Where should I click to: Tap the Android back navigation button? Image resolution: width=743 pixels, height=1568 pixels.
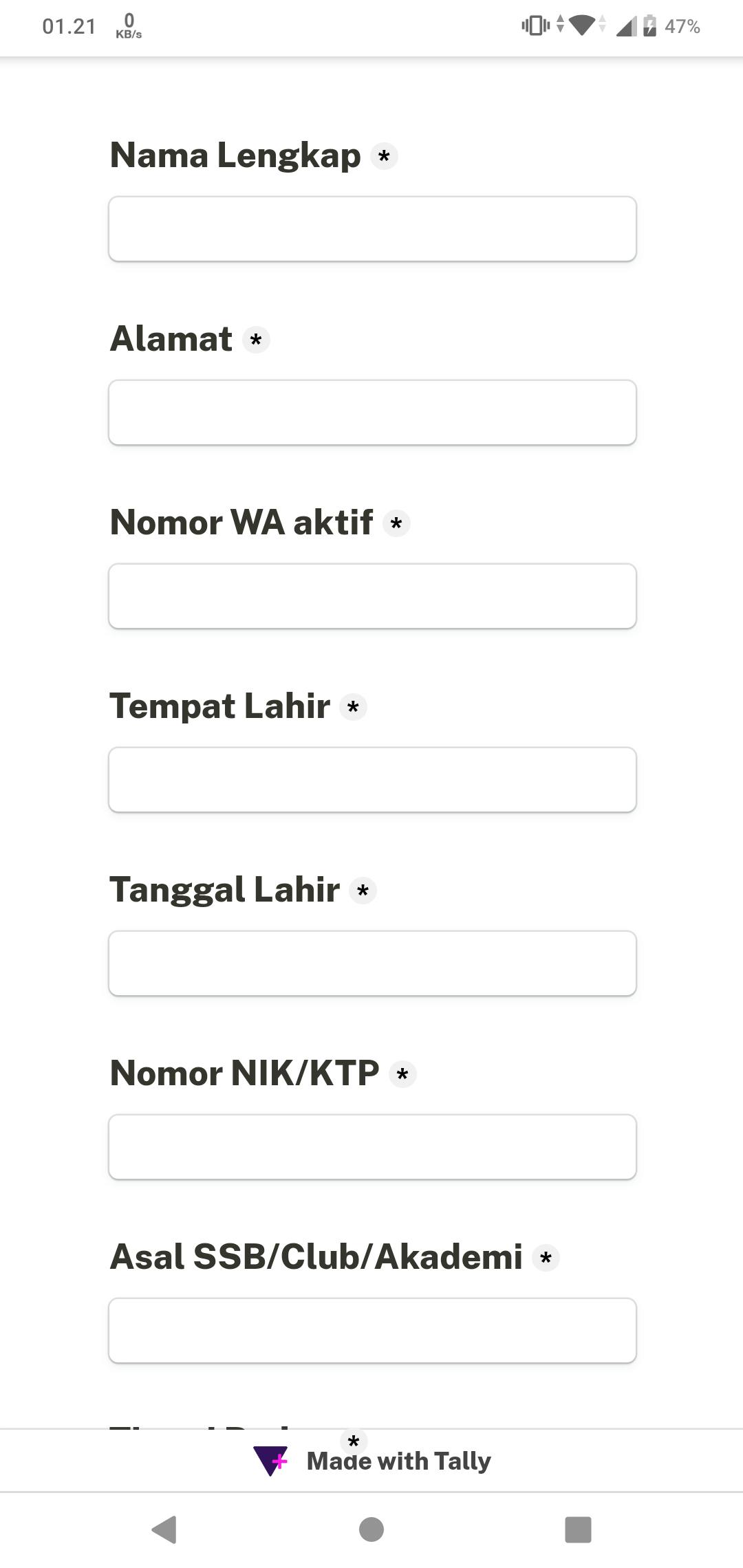(x=164, y=1529)
